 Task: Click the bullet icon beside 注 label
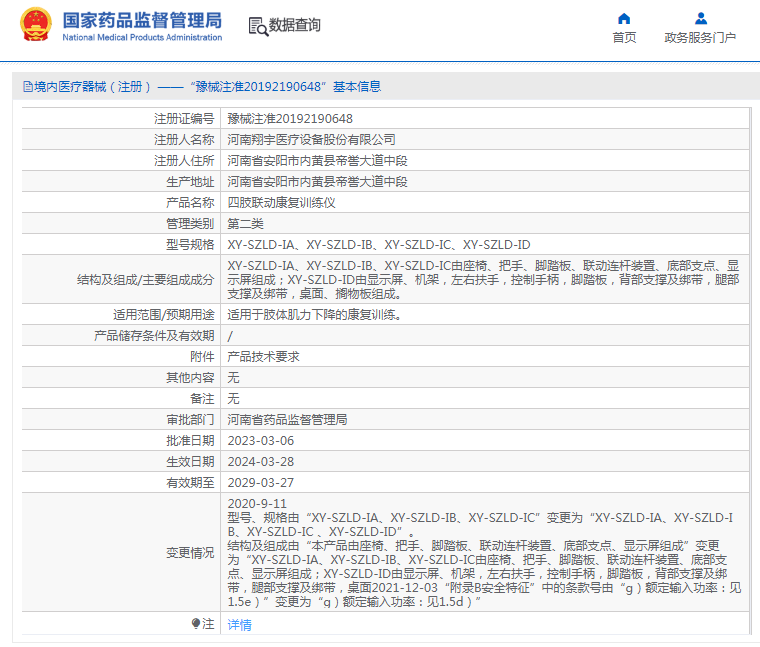(x=195, y=623)
